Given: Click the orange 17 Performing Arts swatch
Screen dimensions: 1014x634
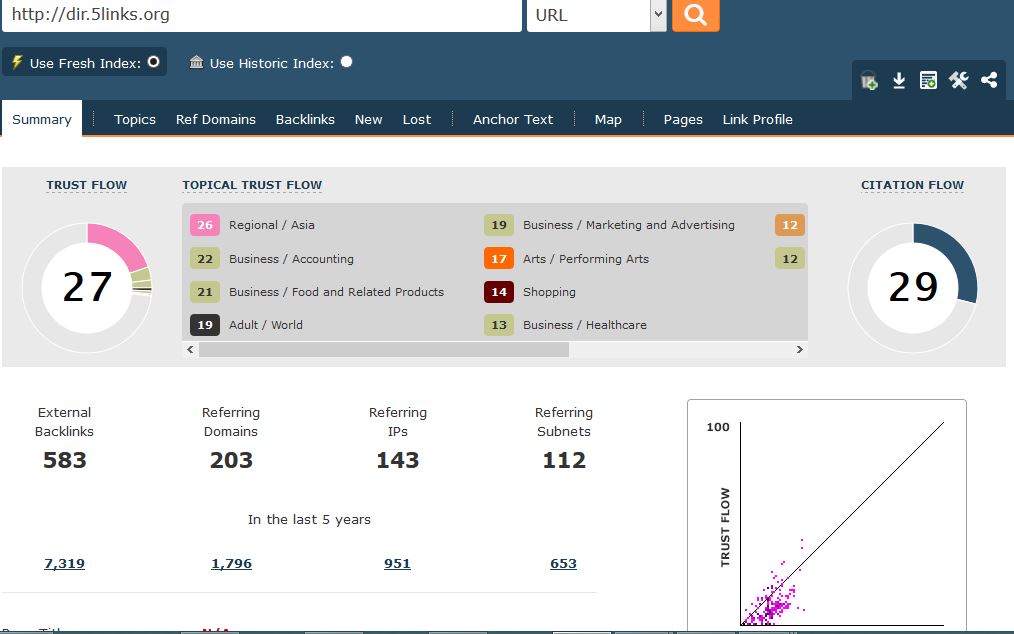Looking at the screenshot, I should (499, 259).
